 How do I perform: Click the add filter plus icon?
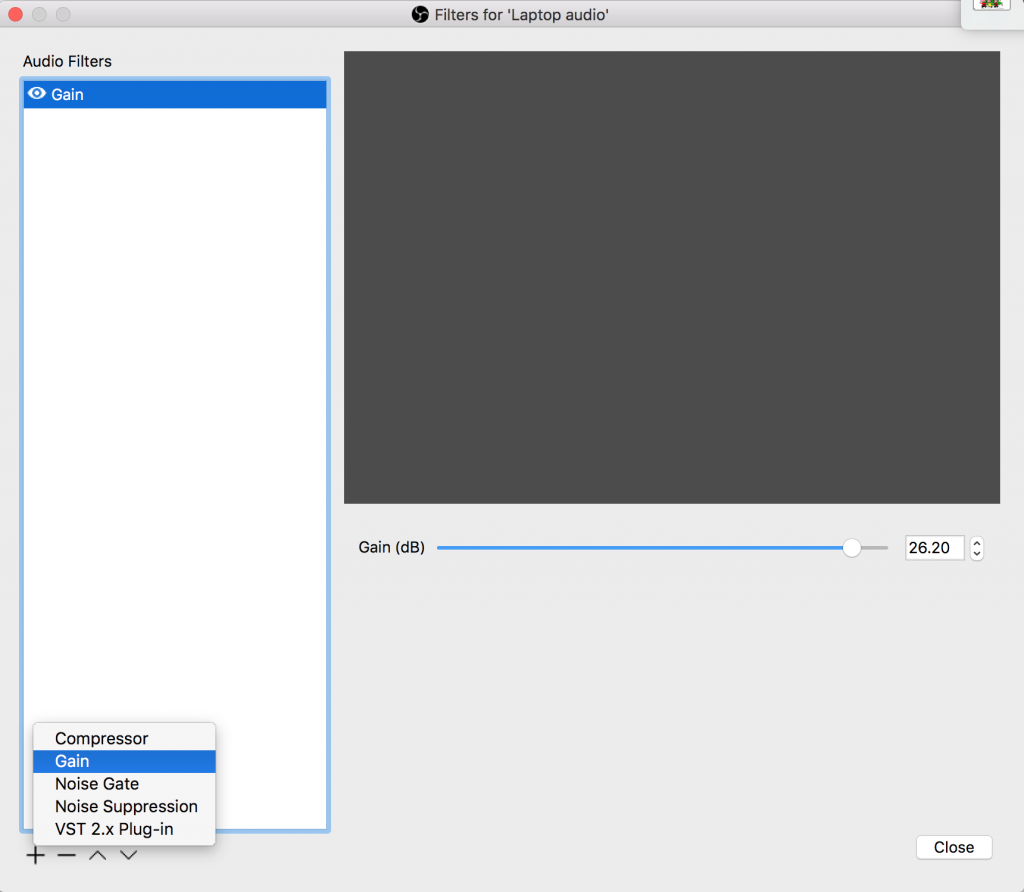point(36,855)
